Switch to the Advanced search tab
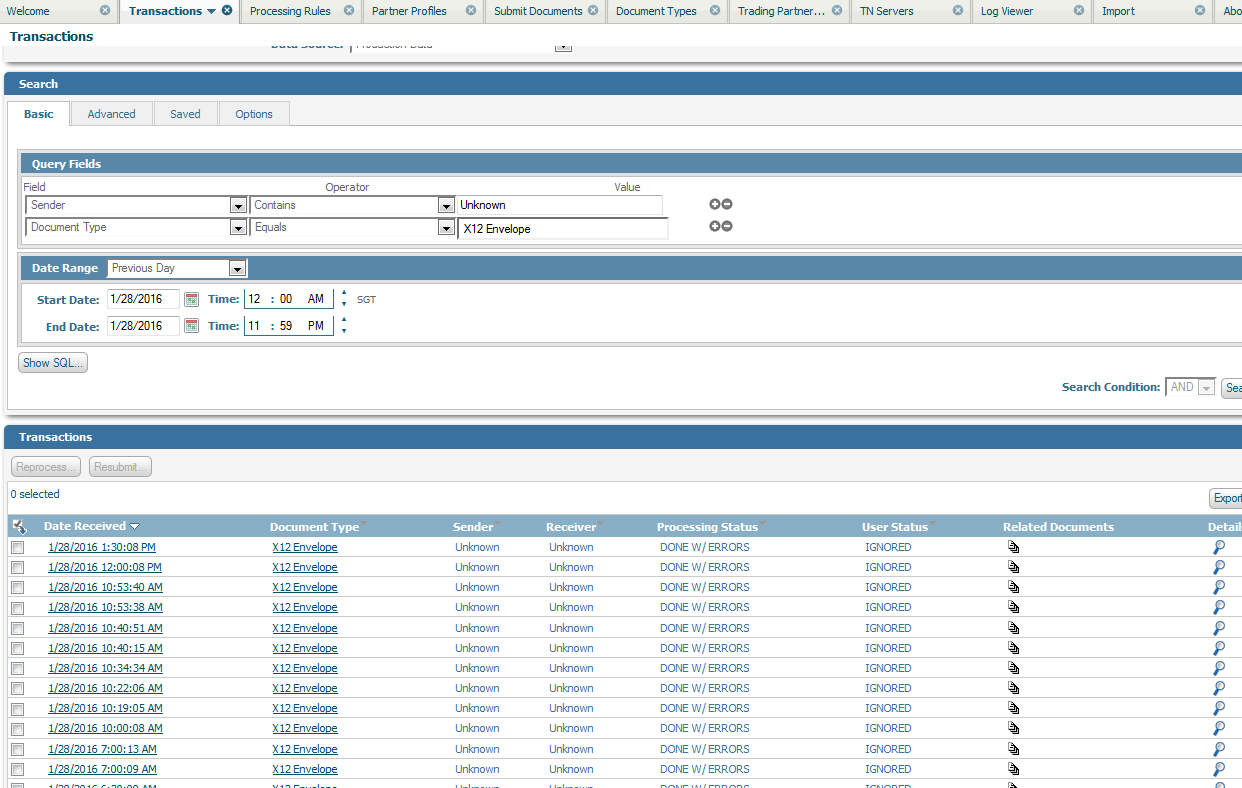This screenshot has height=788, width=1242. pyautogui.click(x=111, y=114)
